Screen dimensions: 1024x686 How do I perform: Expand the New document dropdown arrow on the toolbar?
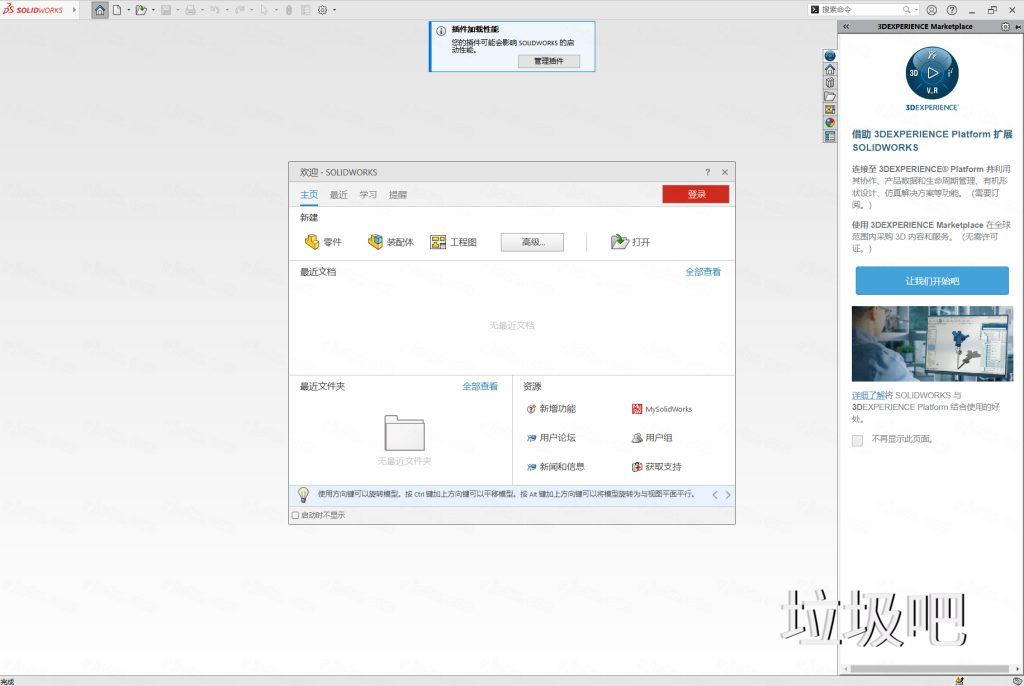[129, 9]
